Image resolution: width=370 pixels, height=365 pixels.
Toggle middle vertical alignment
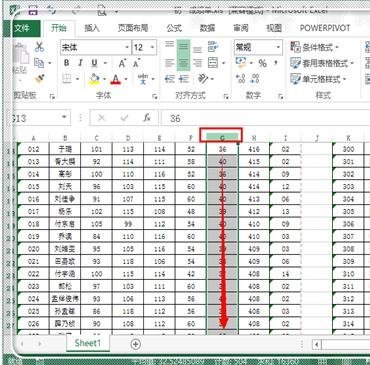pos(183,47)
